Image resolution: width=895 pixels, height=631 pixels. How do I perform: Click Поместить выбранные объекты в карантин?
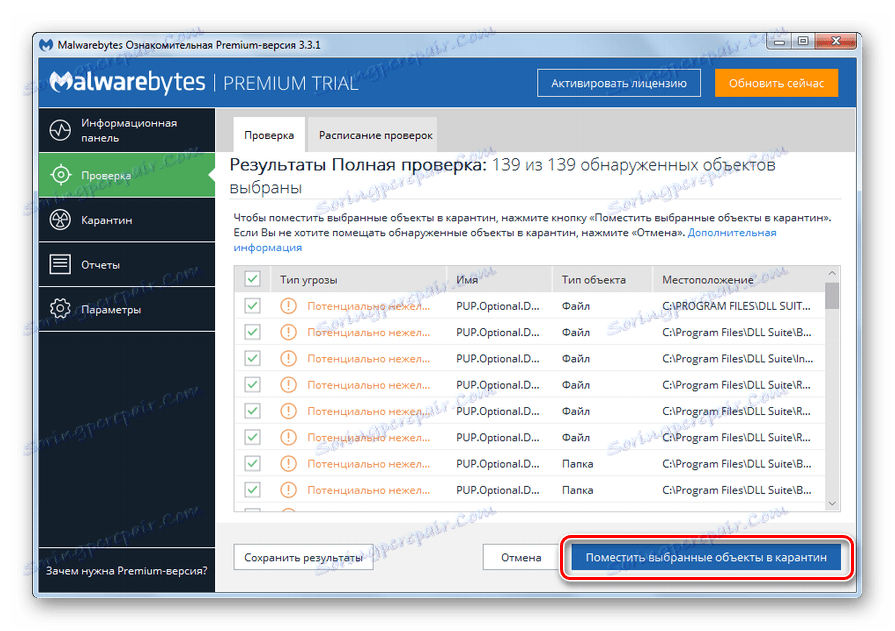(706, 557)
